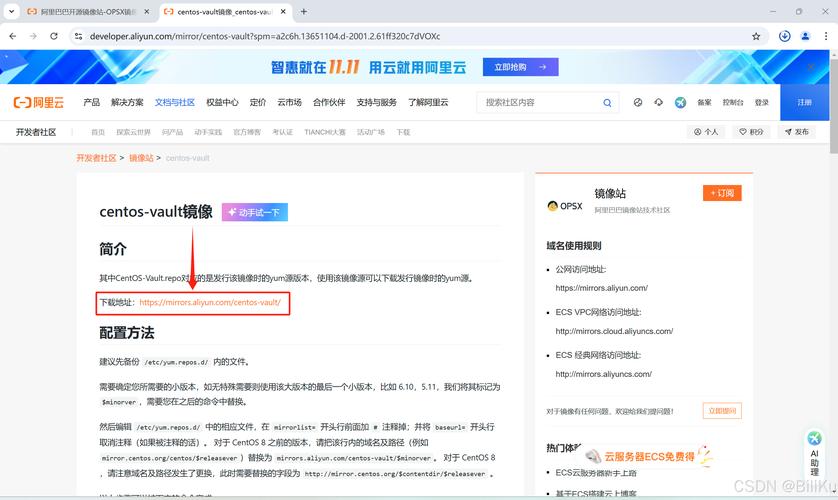Select the centos-vault镜像 browser tab
Viewport: 838px width, 500px height.
(224, 11)
